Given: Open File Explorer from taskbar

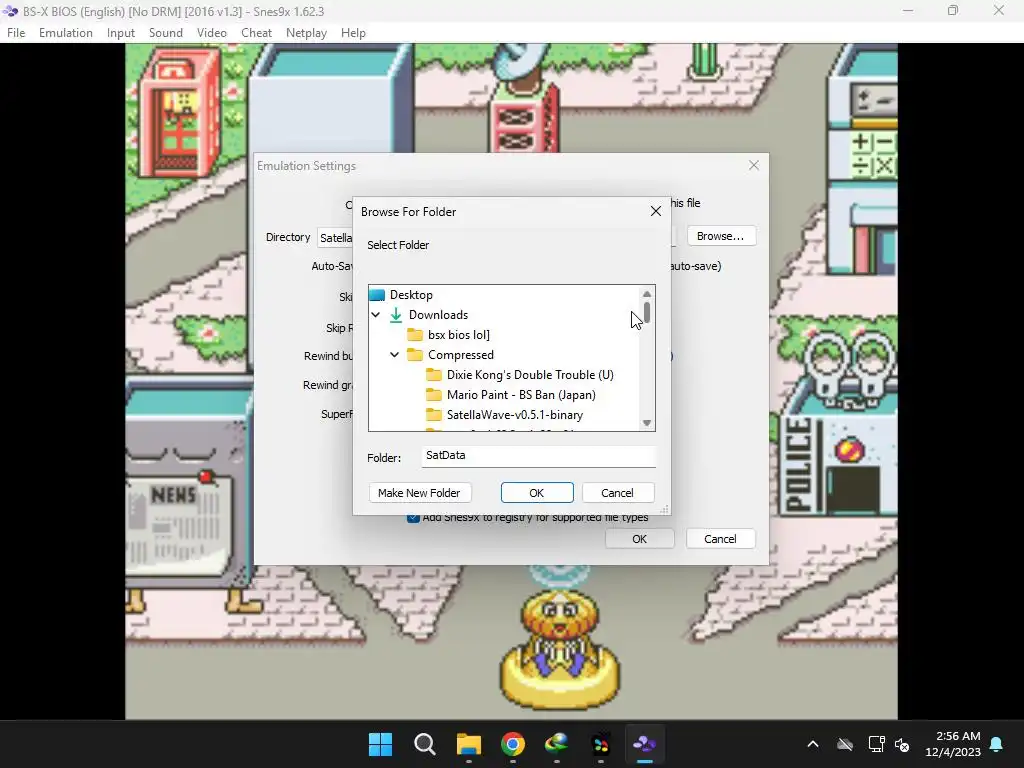Looking at the screenshot, I should tap(468, 744).
